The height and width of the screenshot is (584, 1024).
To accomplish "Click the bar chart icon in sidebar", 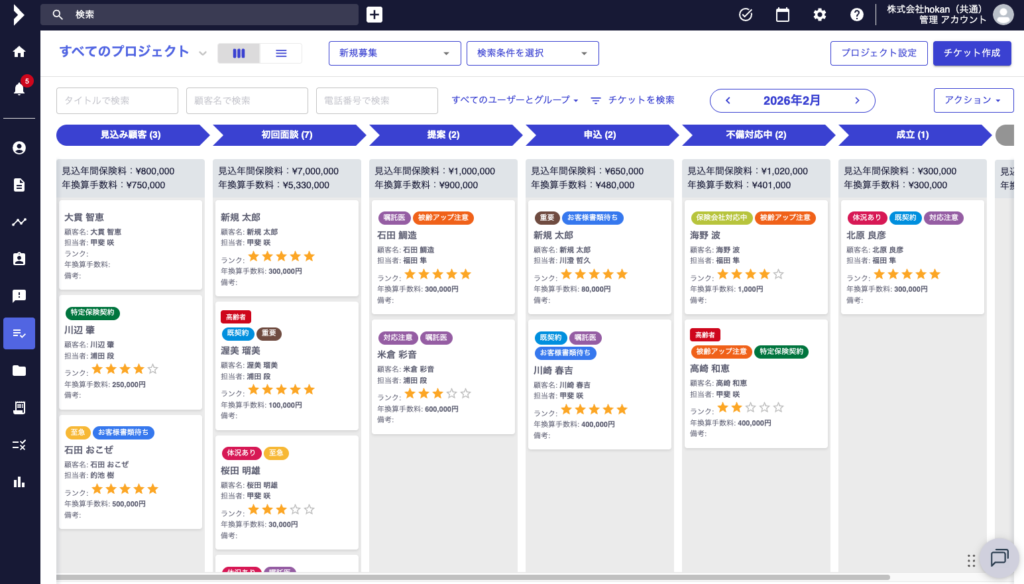I will [x=19, y=482].
